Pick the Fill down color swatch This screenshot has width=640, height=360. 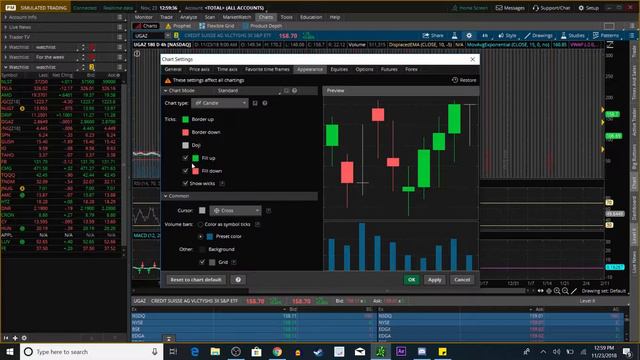196,171
